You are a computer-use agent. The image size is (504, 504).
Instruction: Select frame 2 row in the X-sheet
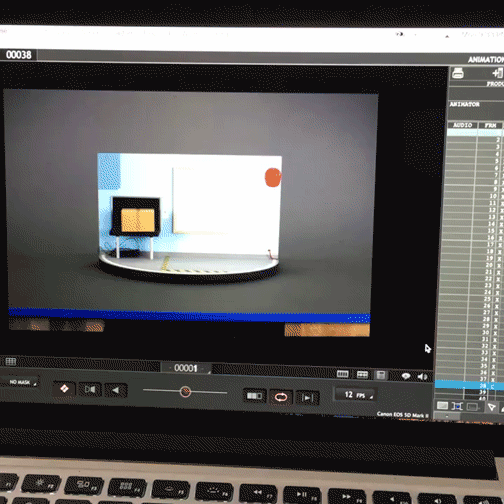click(x=475, y=140)
